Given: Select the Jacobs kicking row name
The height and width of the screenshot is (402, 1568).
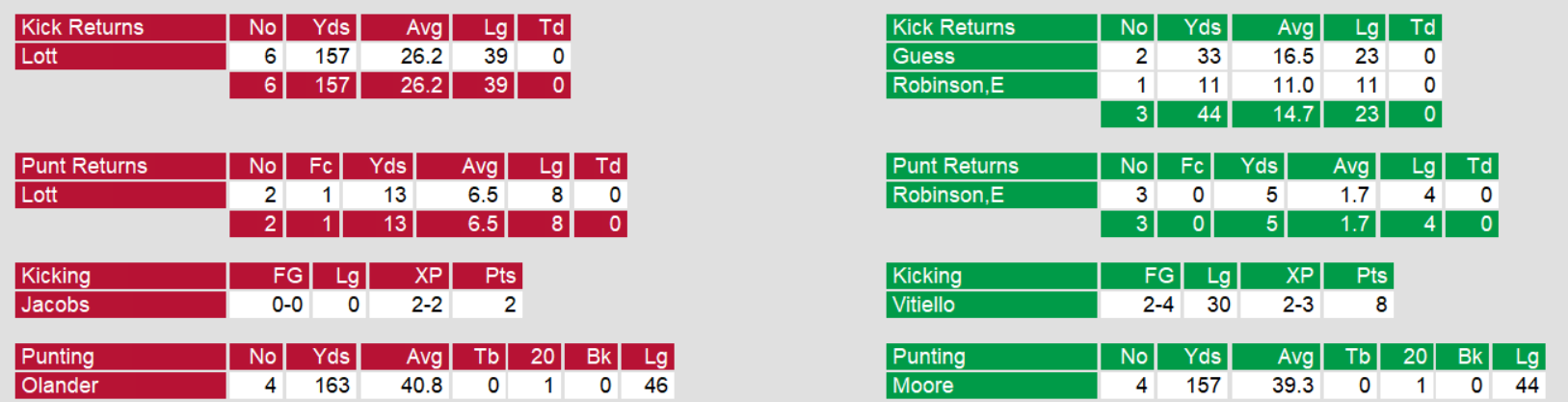Looking at the screenshot, I should 120,305.
